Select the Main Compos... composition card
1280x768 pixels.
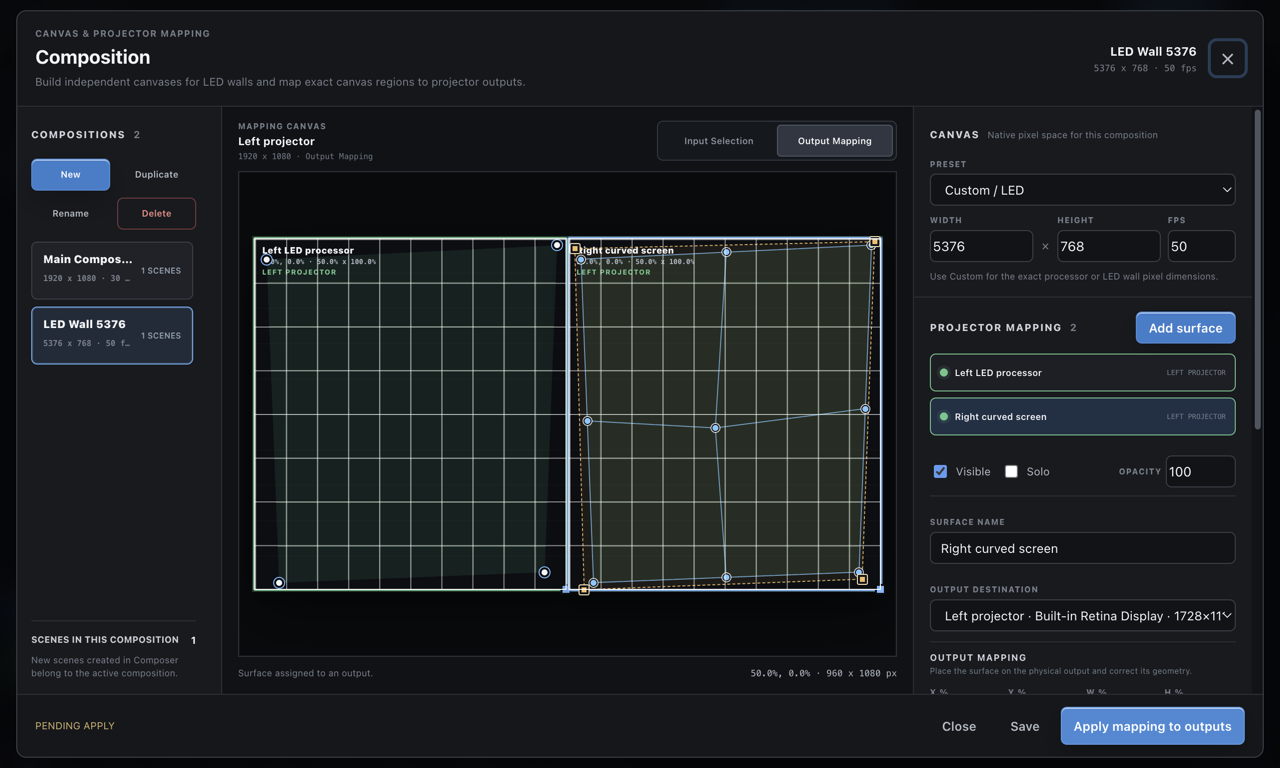pos(112,270)
